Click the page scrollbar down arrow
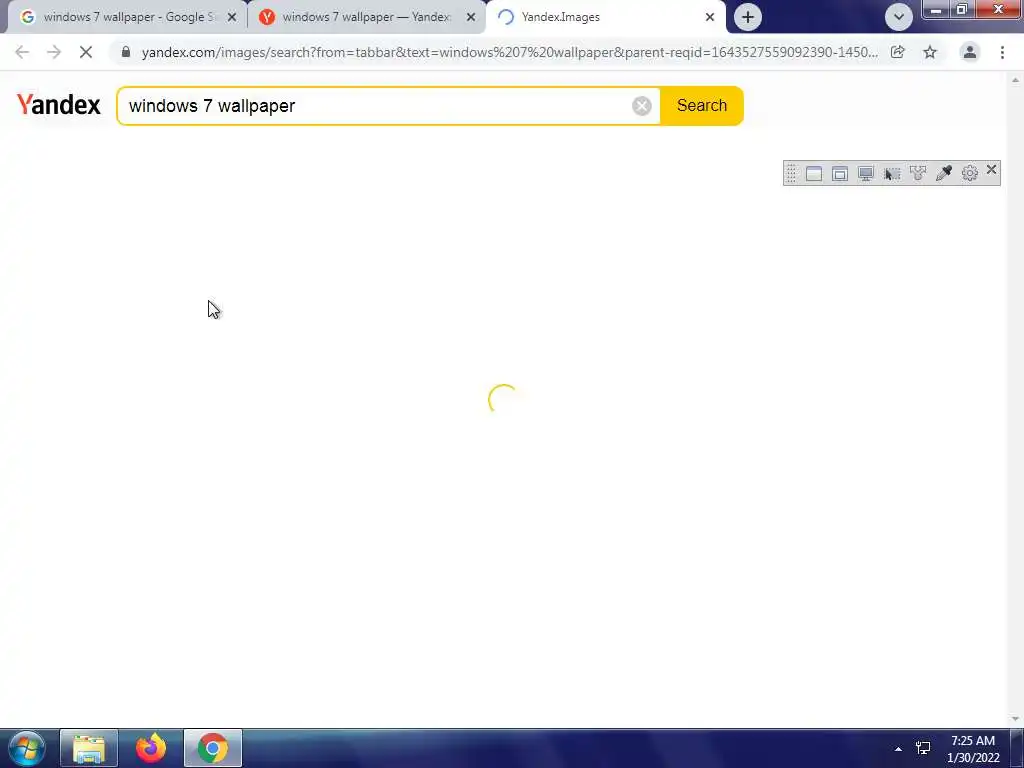The image size is (1024, 768). [1016, 719]
